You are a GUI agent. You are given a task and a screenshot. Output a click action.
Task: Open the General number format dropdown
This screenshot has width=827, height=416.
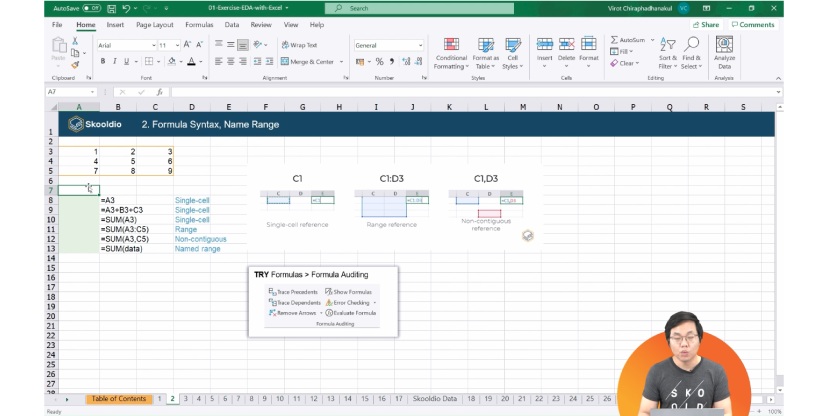(420, 45)
